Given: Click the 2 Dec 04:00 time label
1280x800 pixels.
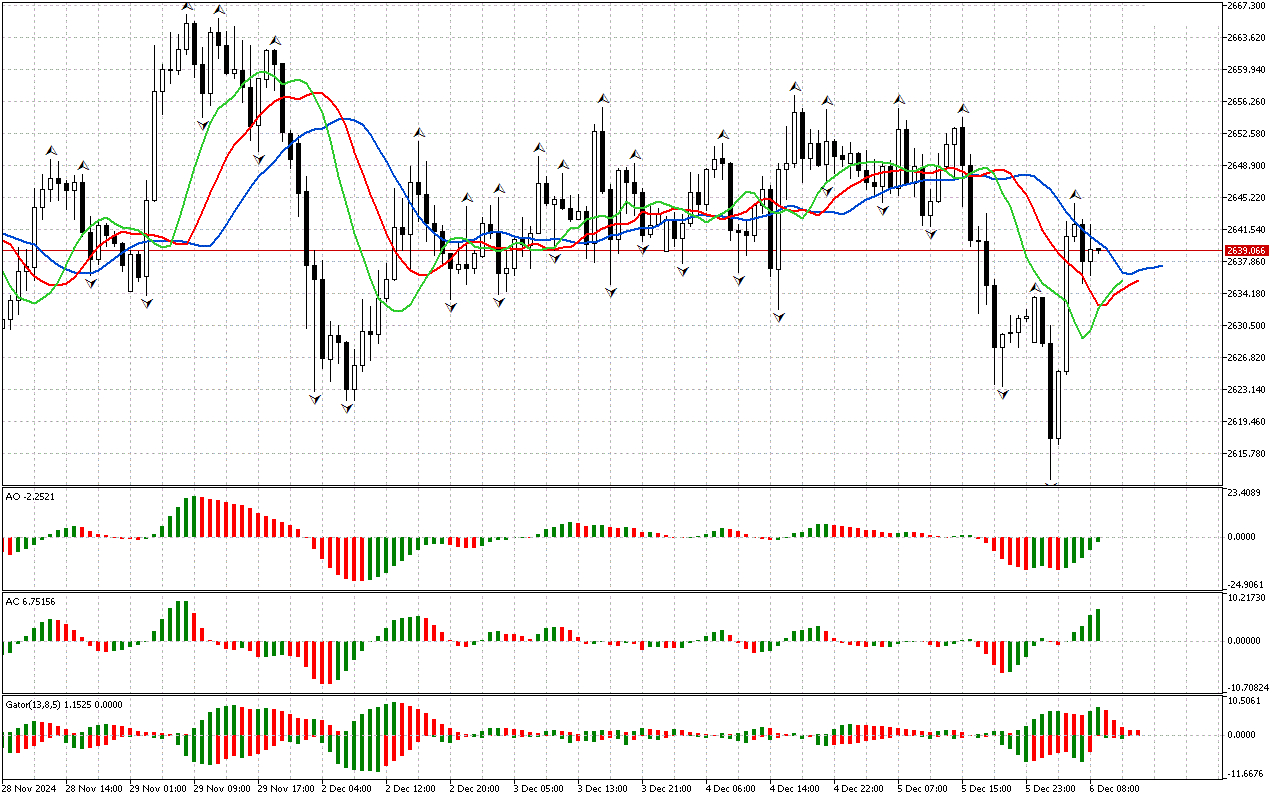Looking at the screenshot, I should [x=348, y=789].
